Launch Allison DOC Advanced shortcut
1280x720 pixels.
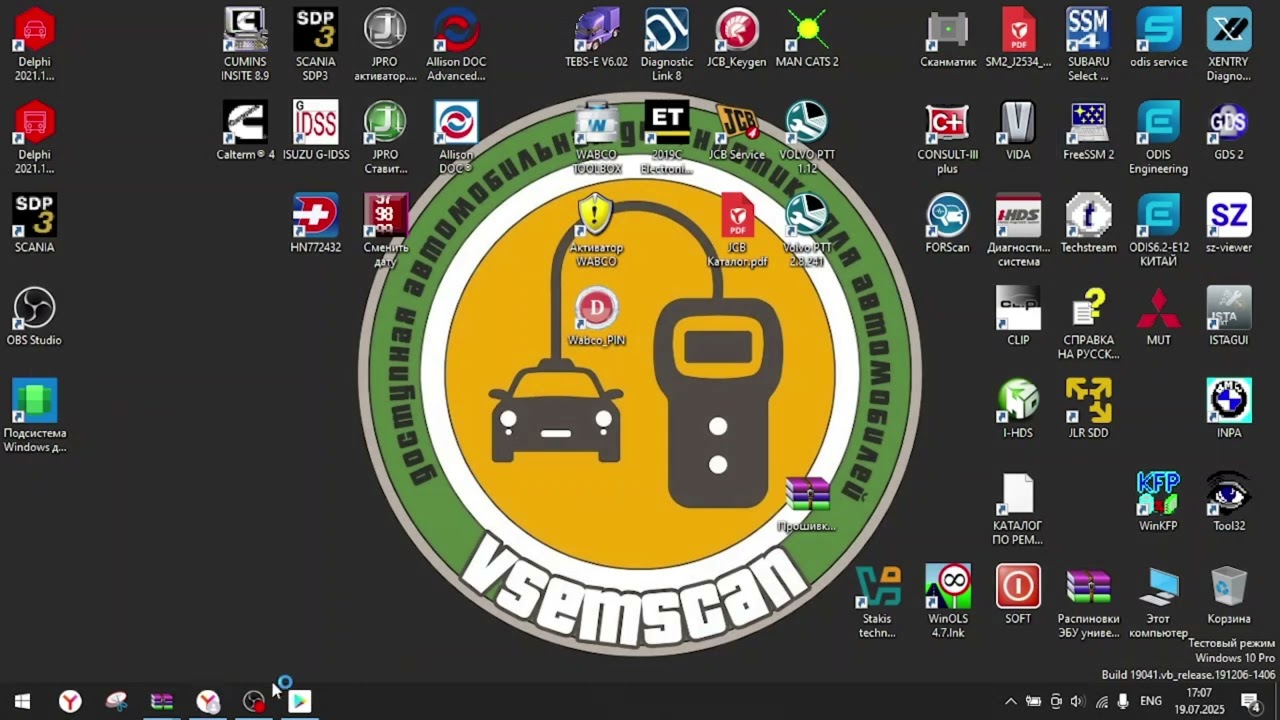pos(456,44)
